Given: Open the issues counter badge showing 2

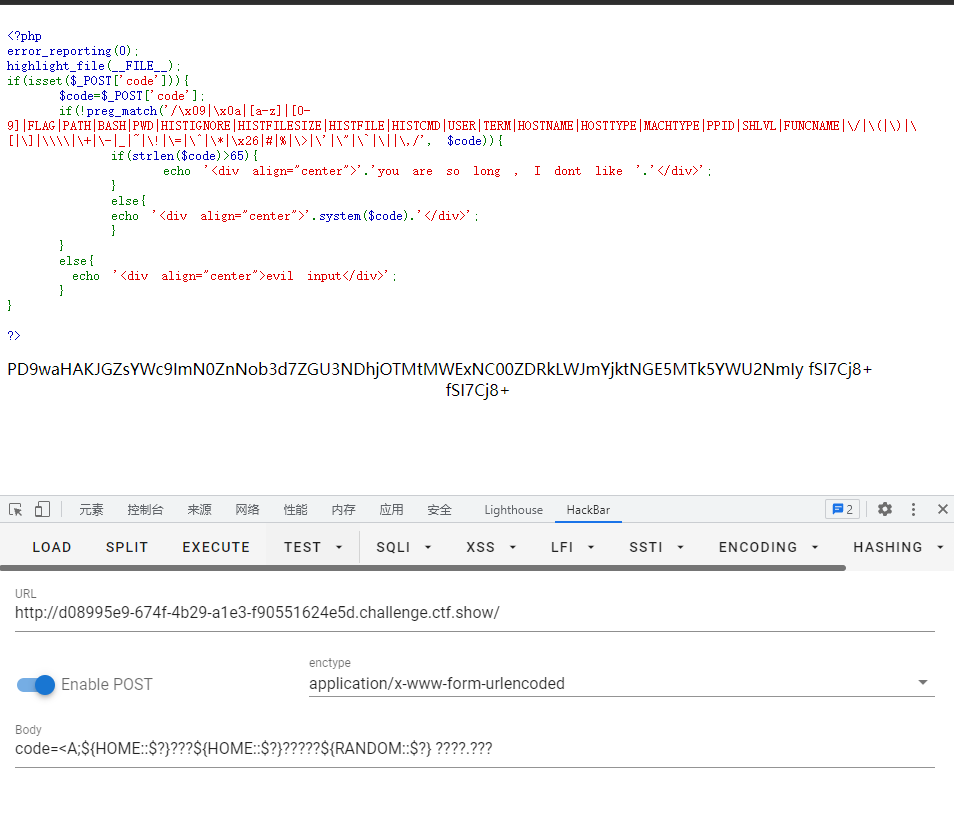Looking at the screenshot, I should tap(843, 509).
